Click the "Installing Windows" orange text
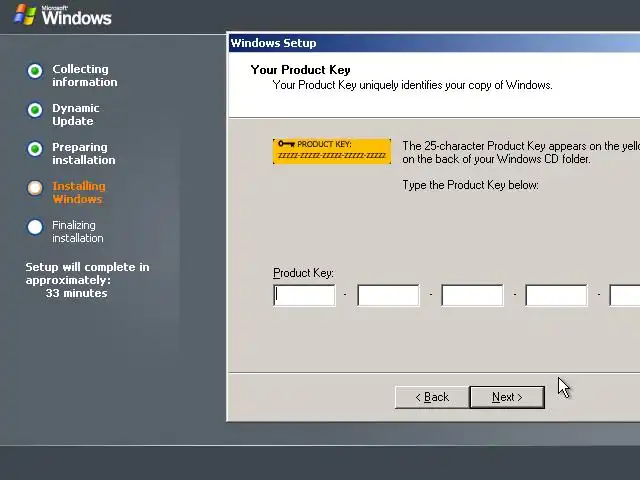The width and height of the screenshot is (640, 480). 79,193
